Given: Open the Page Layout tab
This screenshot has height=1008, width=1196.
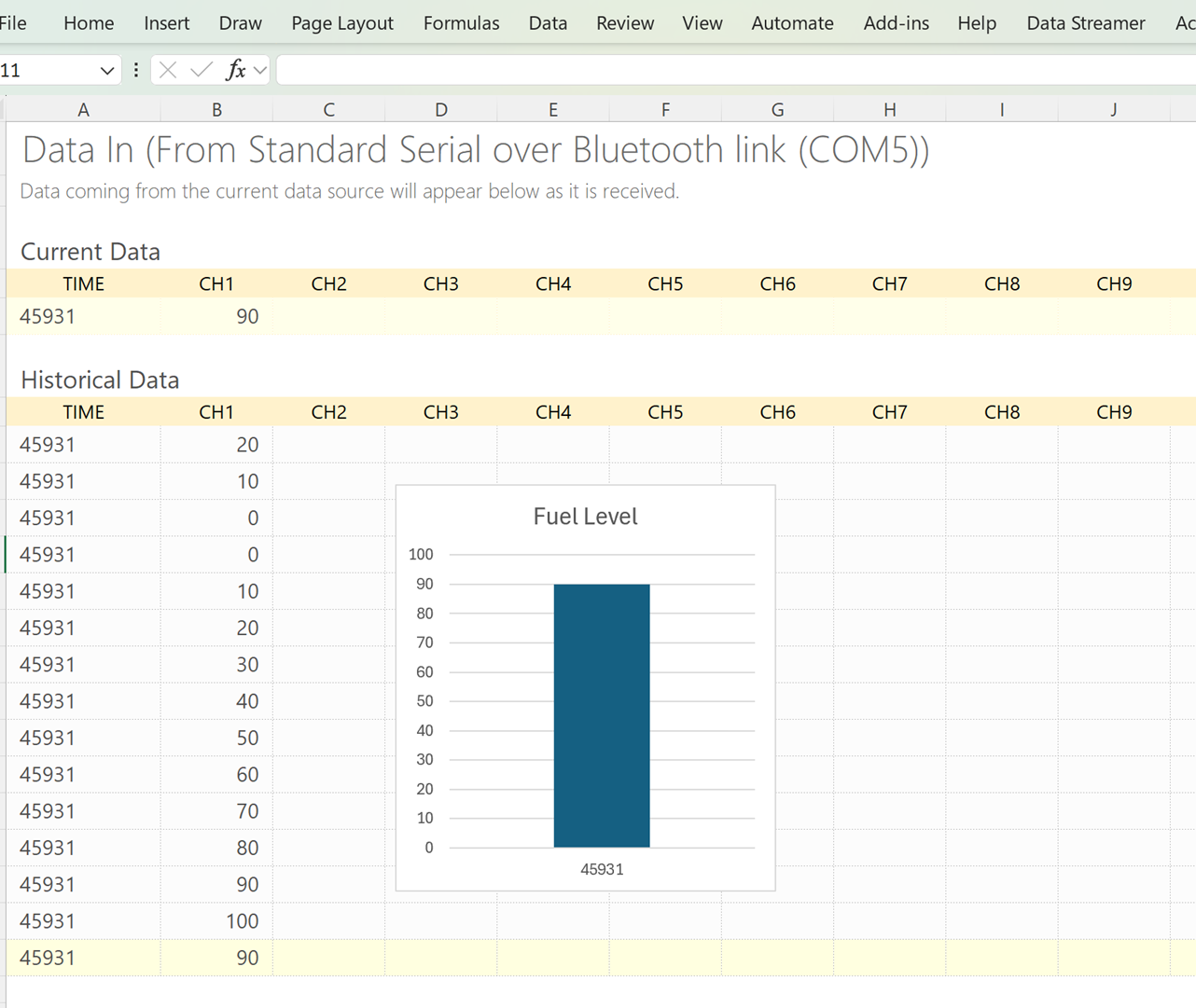Looking at the screenshot, I should pos(341,23).
